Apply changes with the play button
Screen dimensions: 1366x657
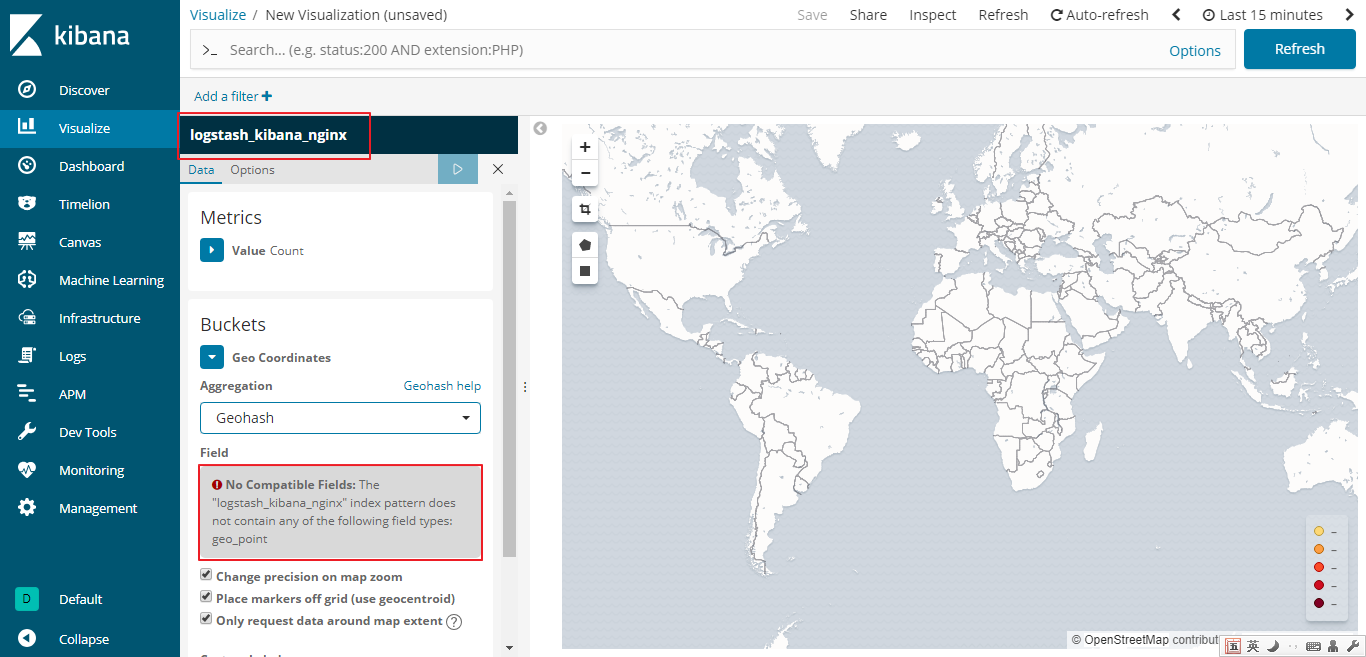(x=458, y=169)
